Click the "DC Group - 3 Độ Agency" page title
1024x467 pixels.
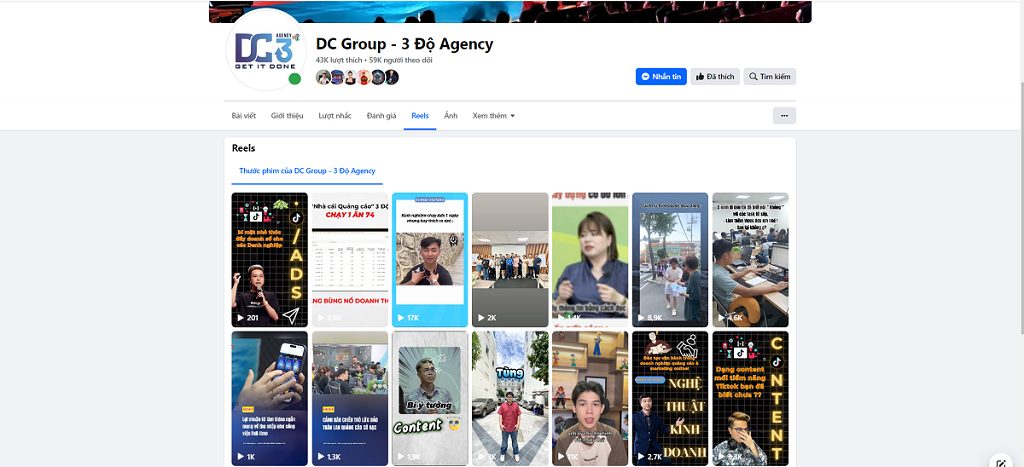404,44
